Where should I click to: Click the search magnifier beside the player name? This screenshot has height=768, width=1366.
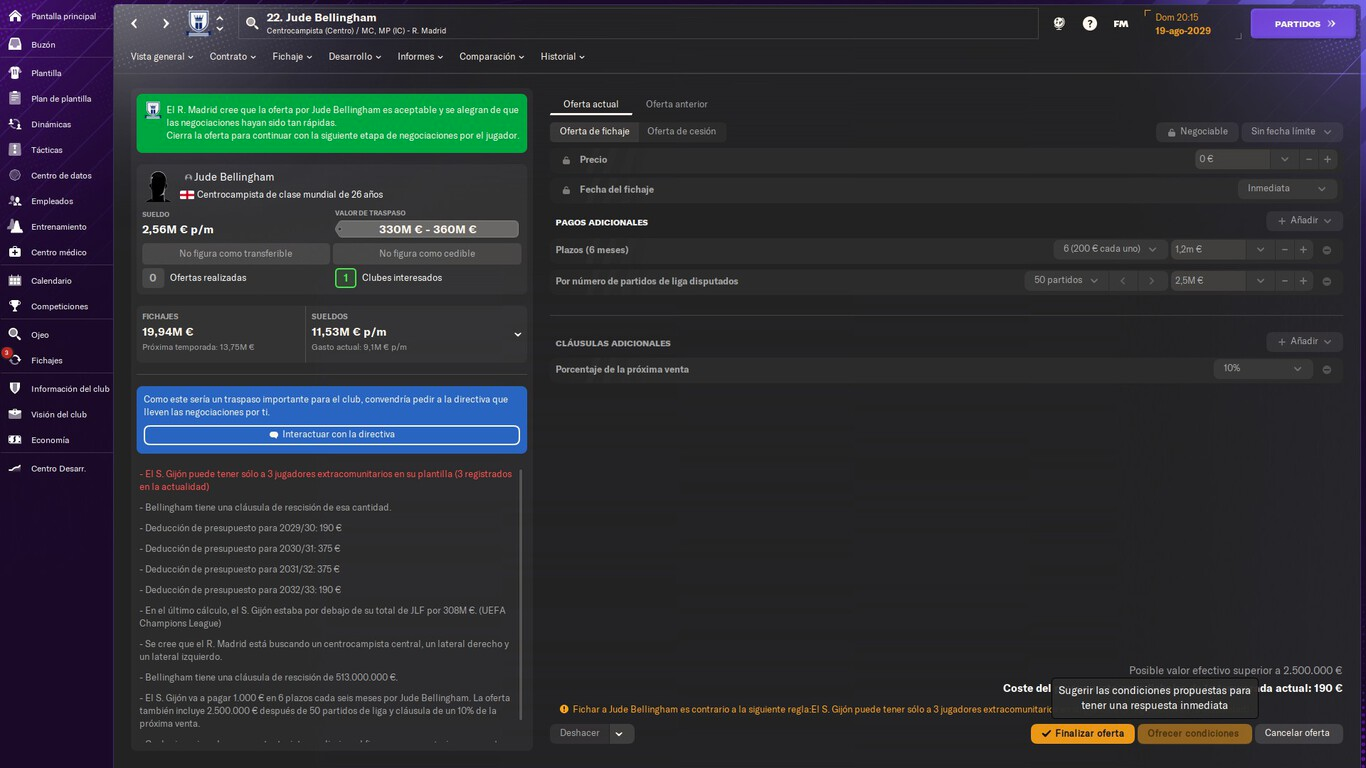point(252,23)
